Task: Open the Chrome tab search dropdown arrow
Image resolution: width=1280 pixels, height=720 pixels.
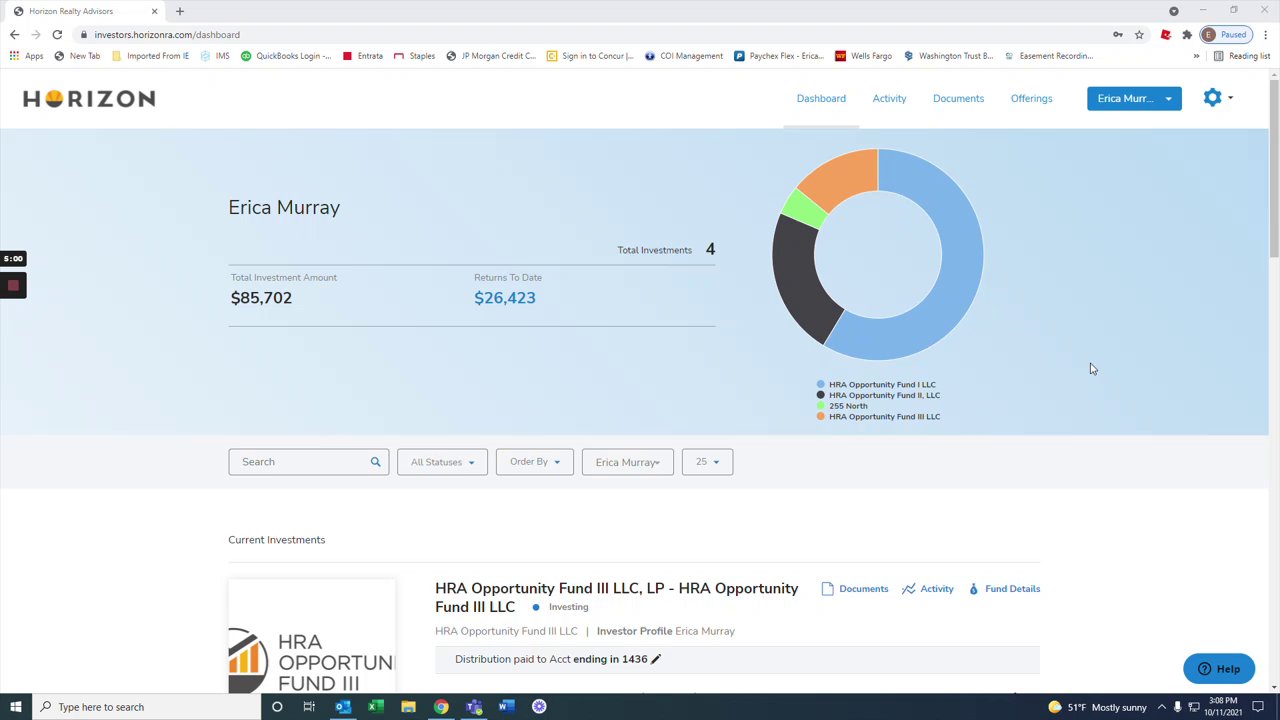Action: (1174, 11)
